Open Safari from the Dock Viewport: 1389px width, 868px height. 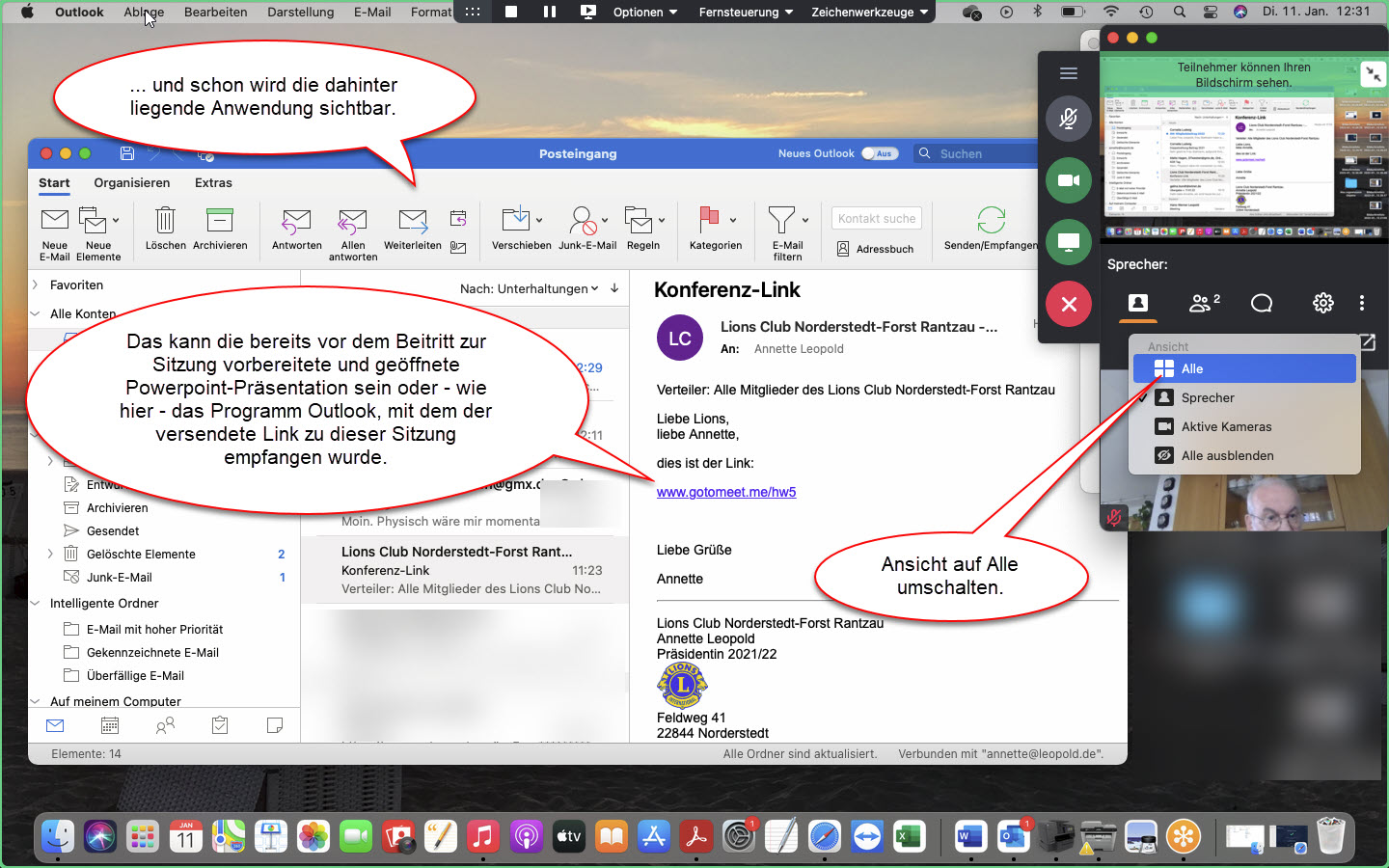point(825,836)
